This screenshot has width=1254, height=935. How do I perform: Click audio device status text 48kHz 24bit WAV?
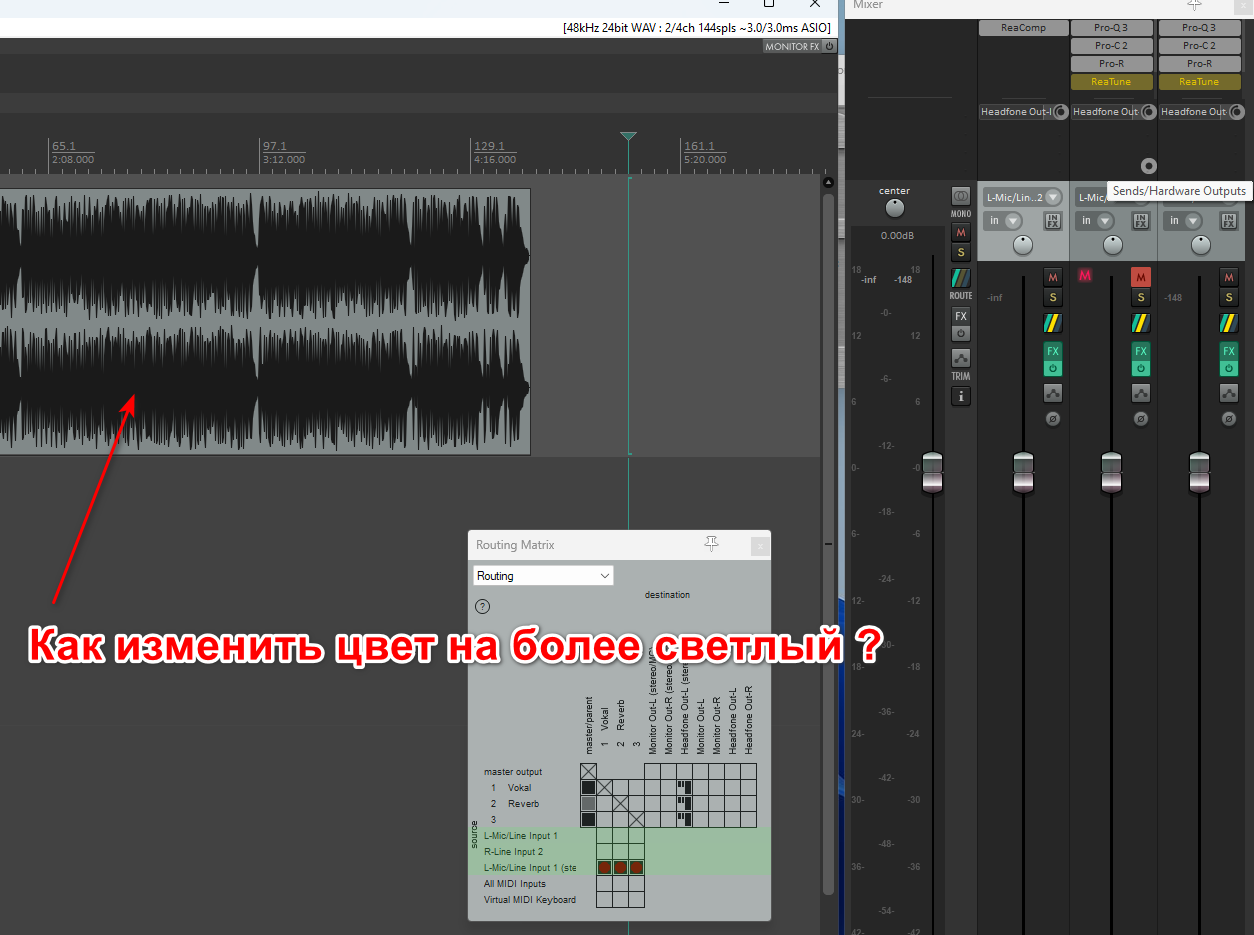point(697,28)
